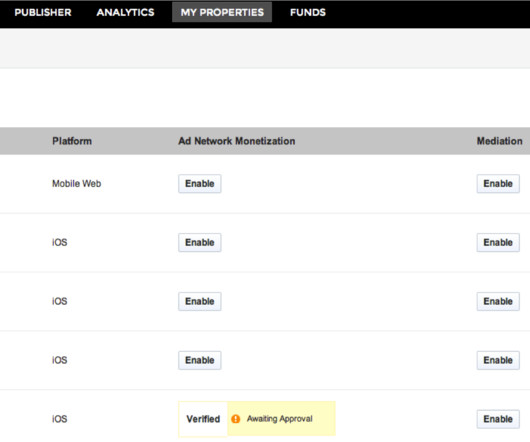Click the Mediation column header
The width and height of the screenshot is (530, 442).
(500, 141)
